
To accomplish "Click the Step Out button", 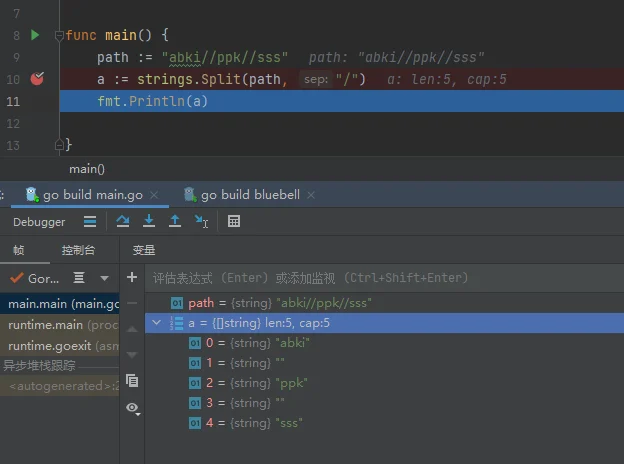I will pos(175,221).
